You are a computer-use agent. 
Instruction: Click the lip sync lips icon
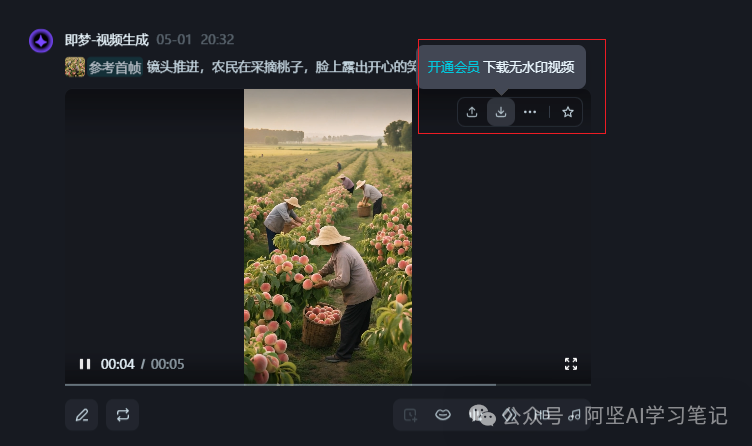(x=443, y=414)
